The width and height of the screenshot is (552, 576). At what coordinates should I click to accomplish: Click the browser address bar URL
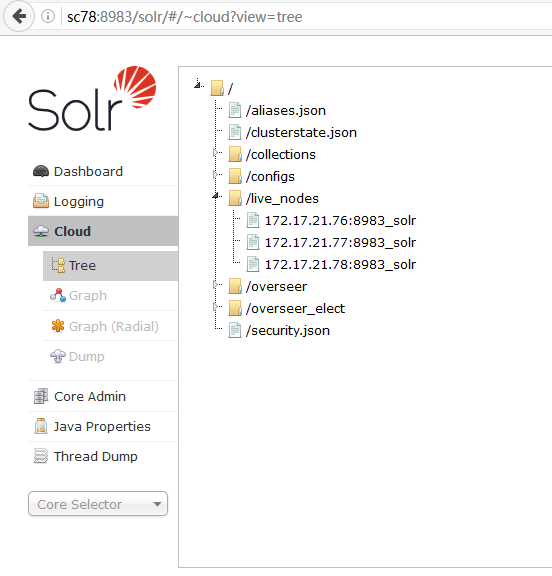tap(185, 17)
